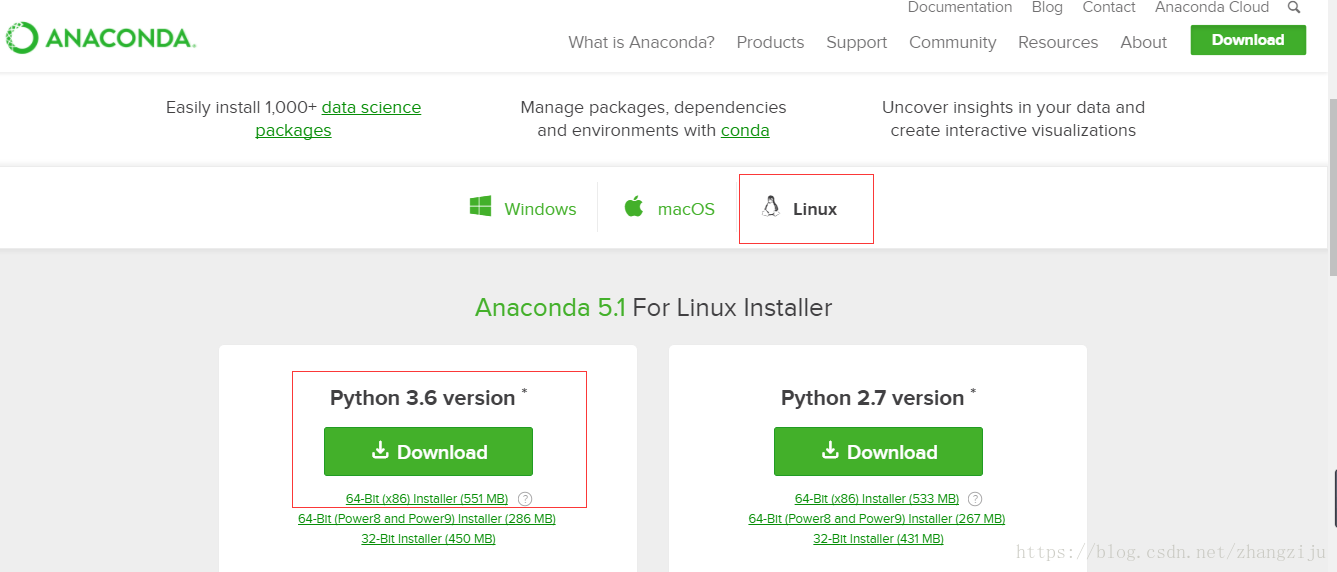Open the search magnifier icon
This screenshot has width=1337, height=572.
point(1294,7)
